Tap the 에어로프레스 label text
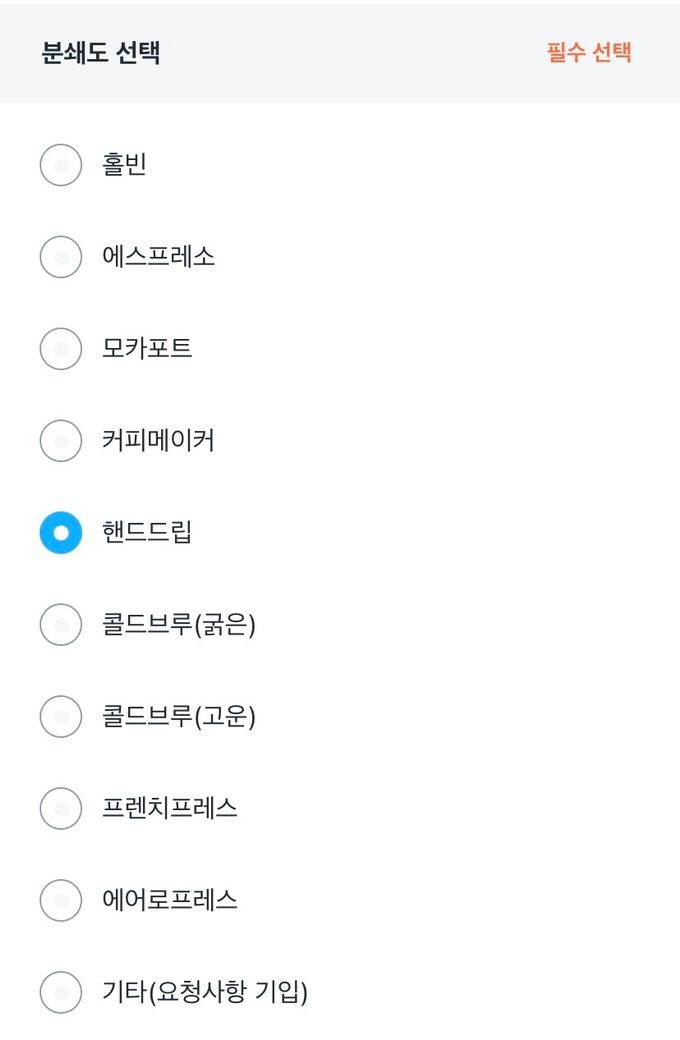 point(170,900)
